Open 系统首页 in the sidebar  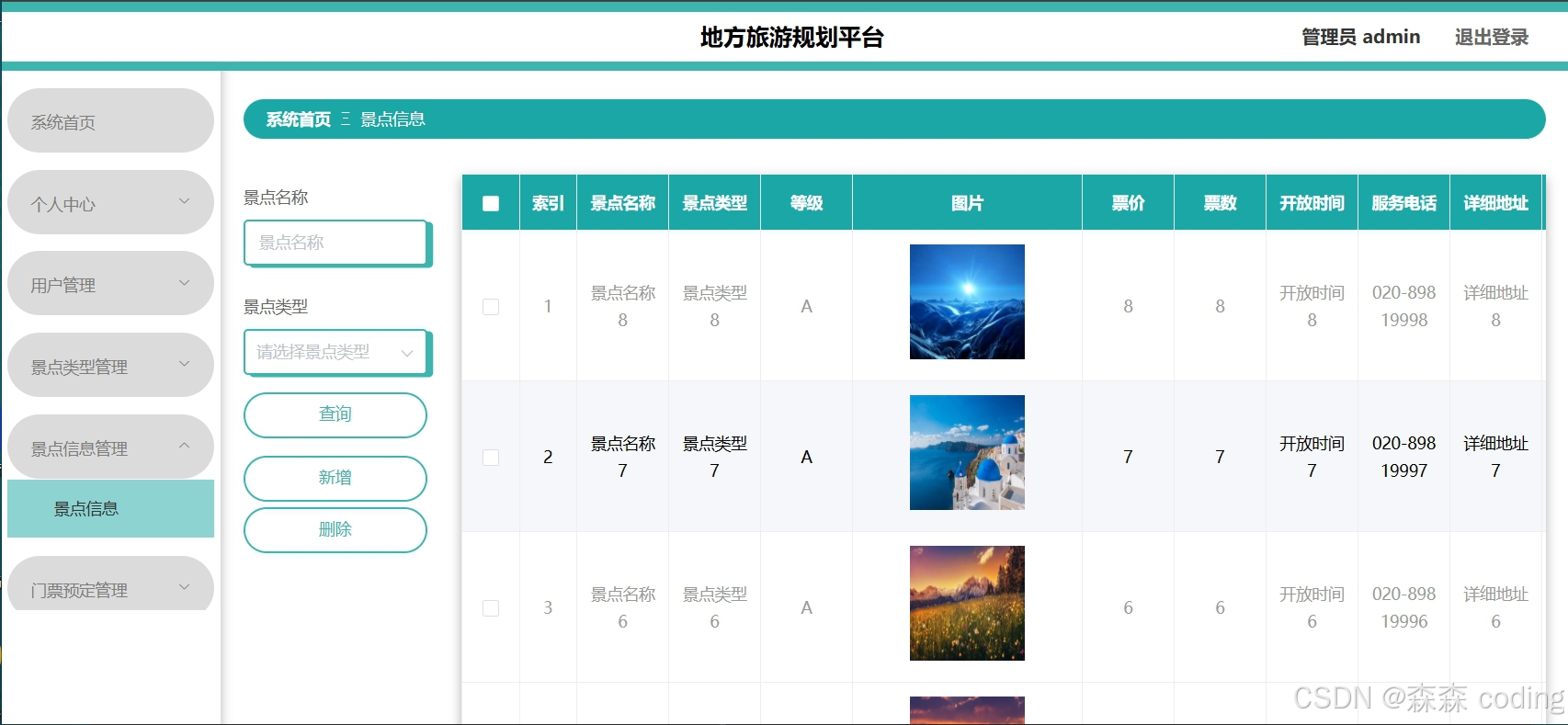[110, 120]
